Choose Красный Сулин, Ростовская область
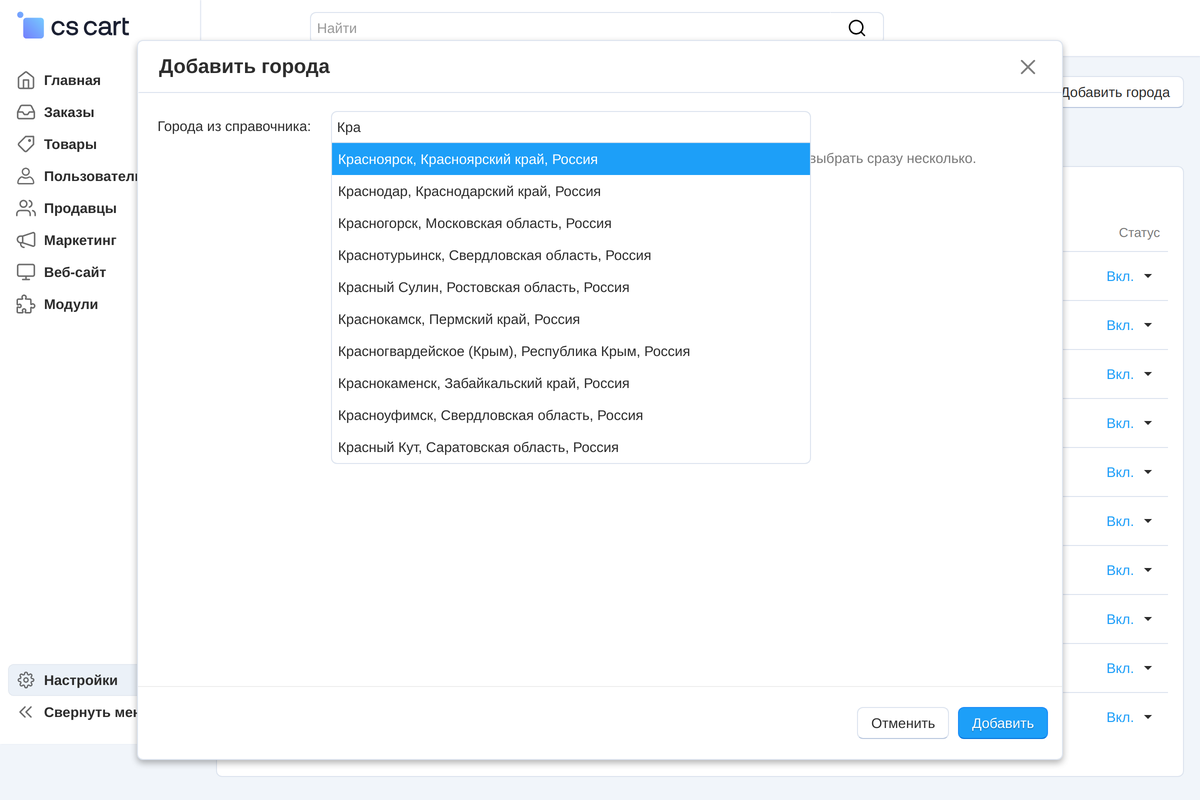Screen dimensions: 1200x800 [571, 287]
